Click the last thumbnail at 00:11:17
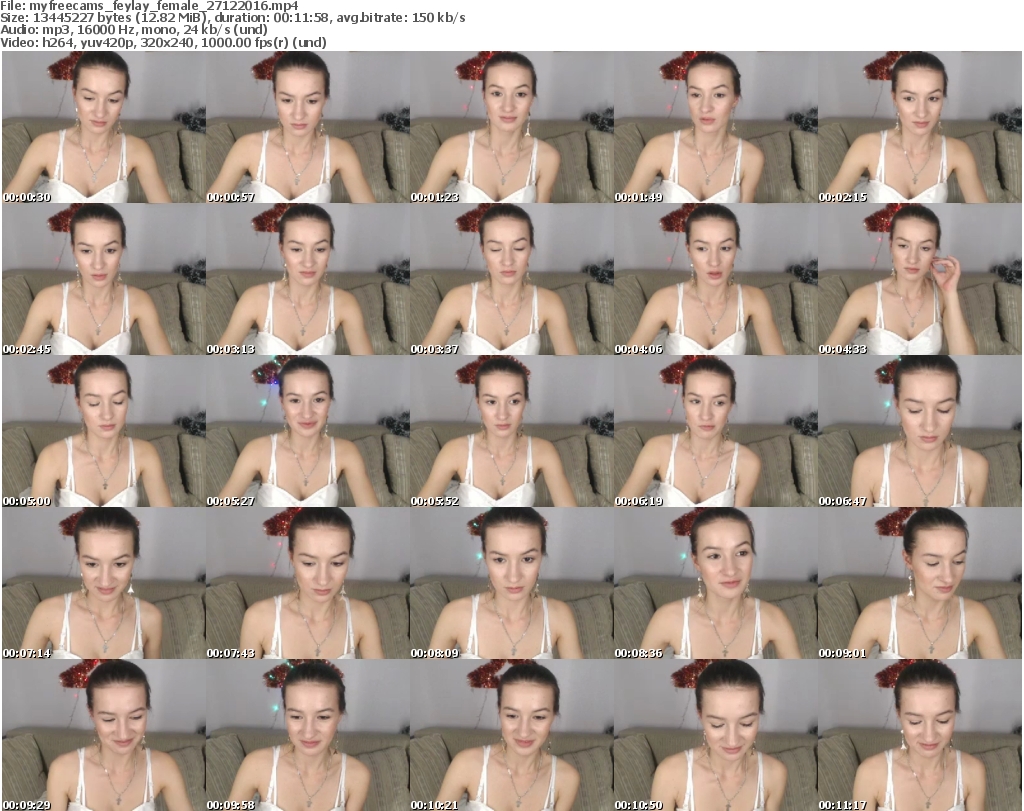 coord(919,735)
